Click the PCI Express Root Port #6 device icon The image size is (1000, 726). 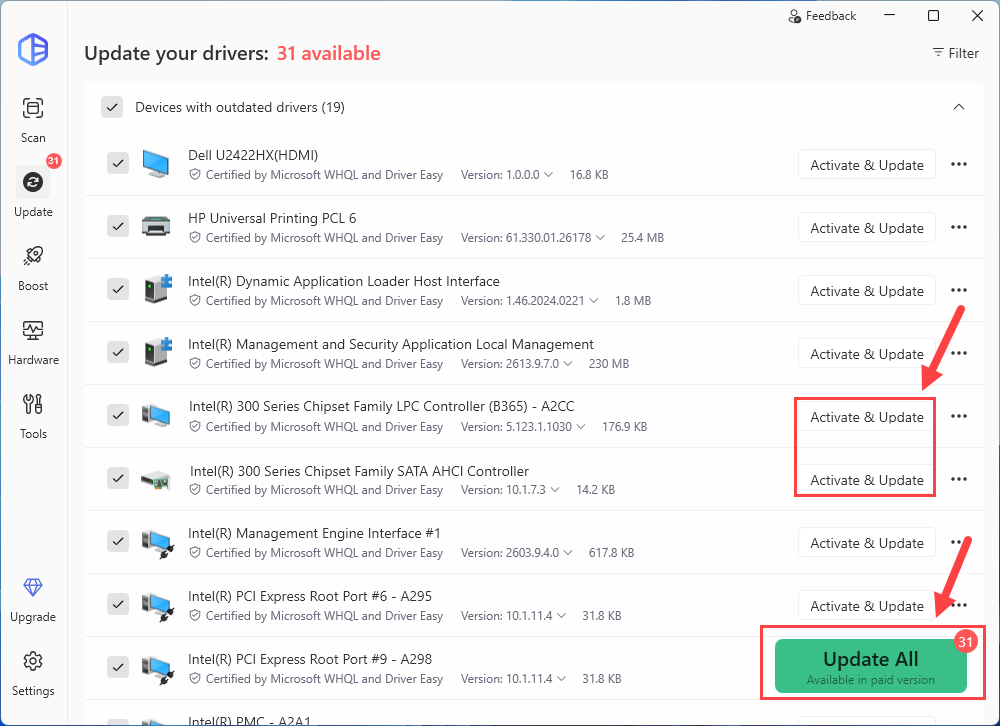click(158, 607)
